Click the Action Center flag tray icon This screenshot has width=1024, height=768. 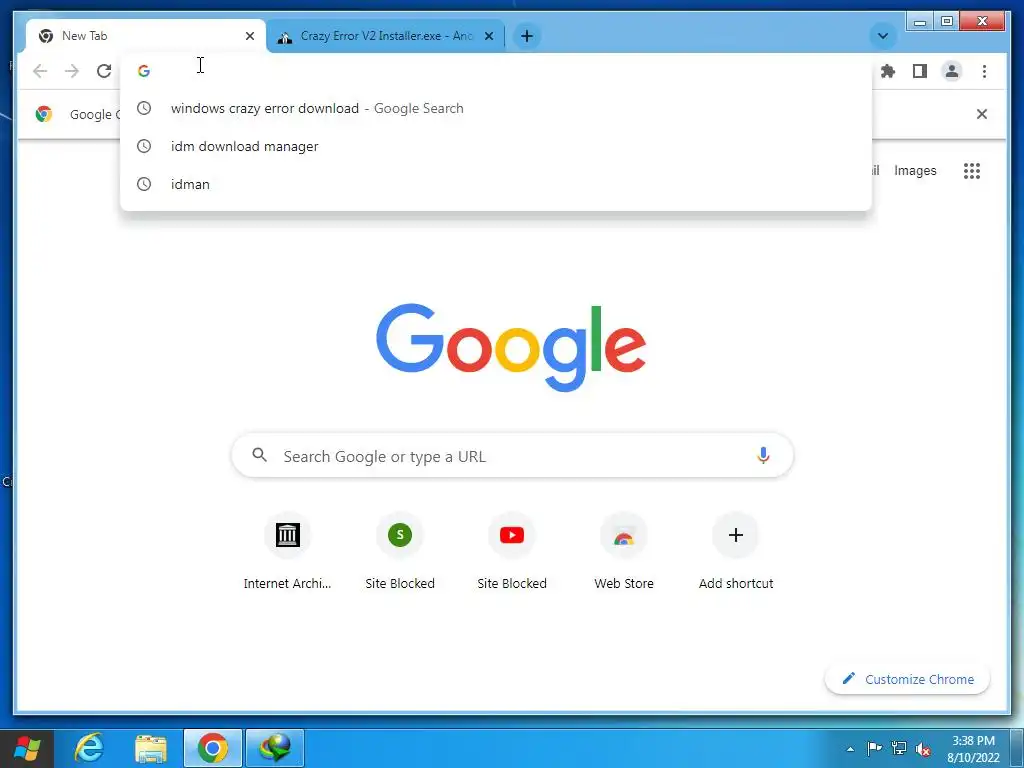pos(874,748)
